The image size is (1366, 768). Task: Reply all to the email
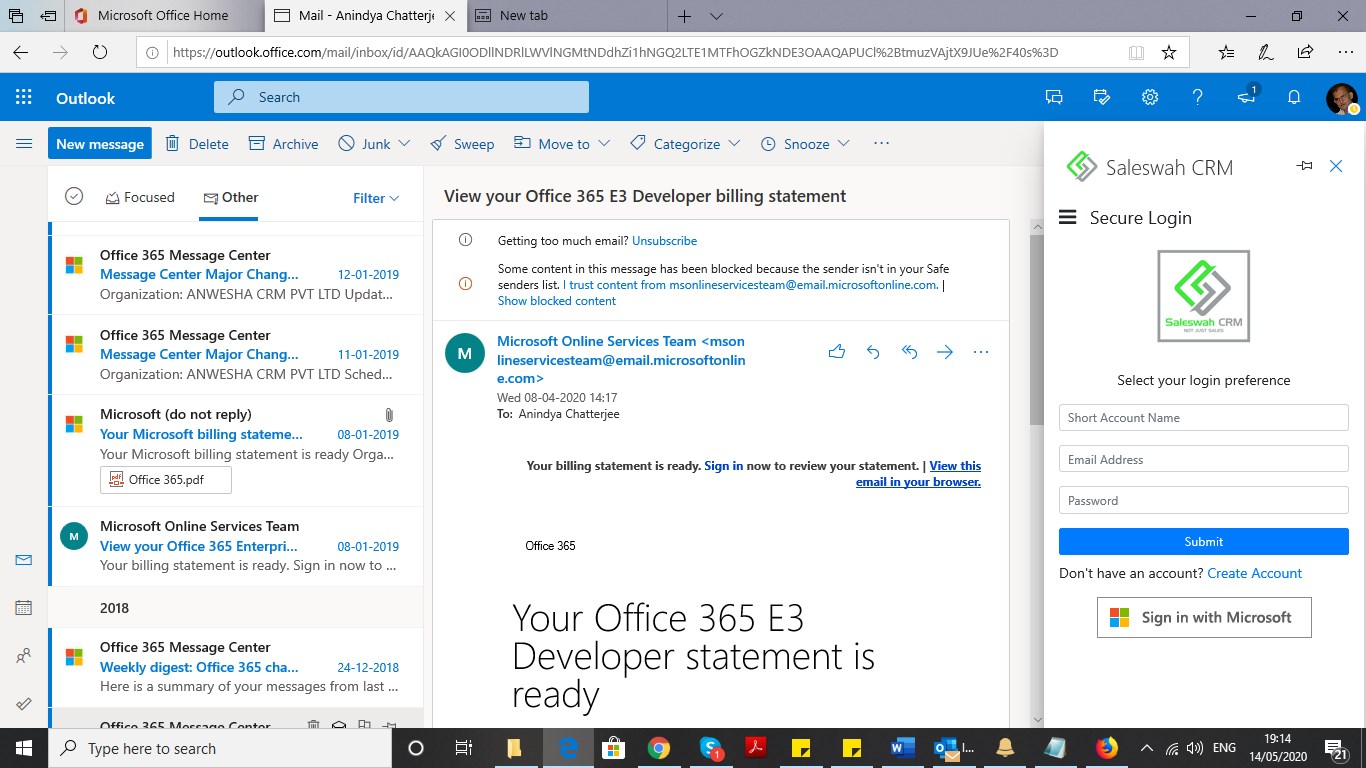pos(909,352)
